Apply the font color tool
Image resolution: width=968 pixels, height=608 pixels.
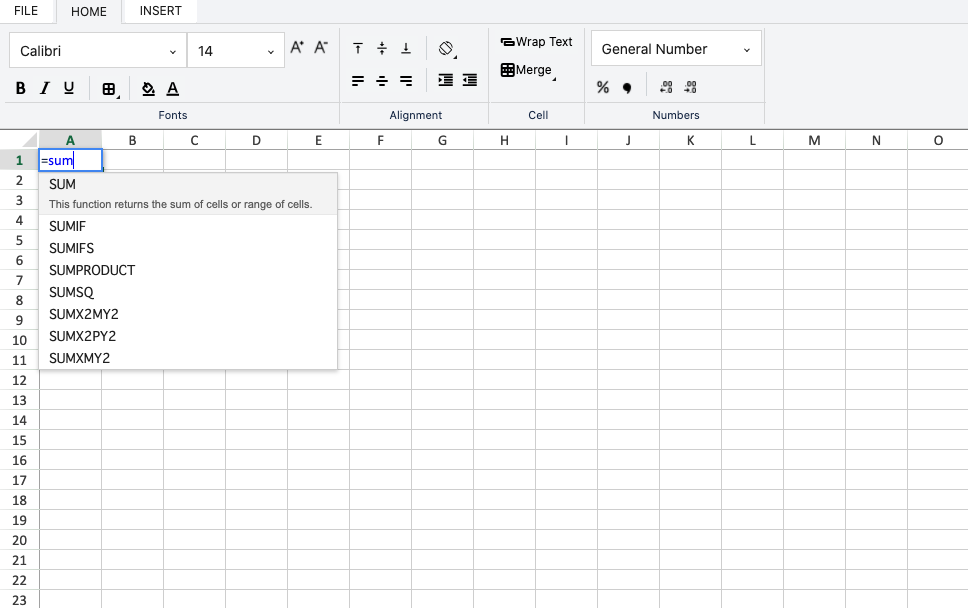pyautogui.click(x=173, y=89)
